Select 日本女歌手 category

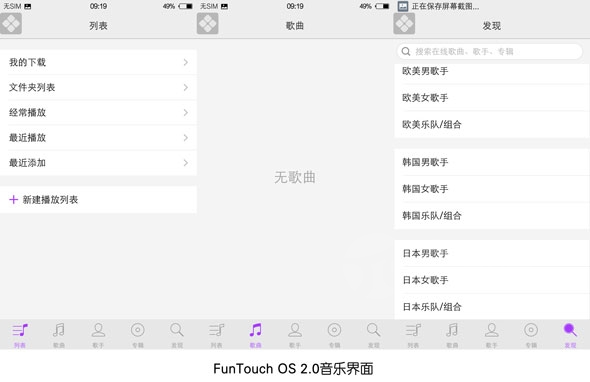click(491, 280)
